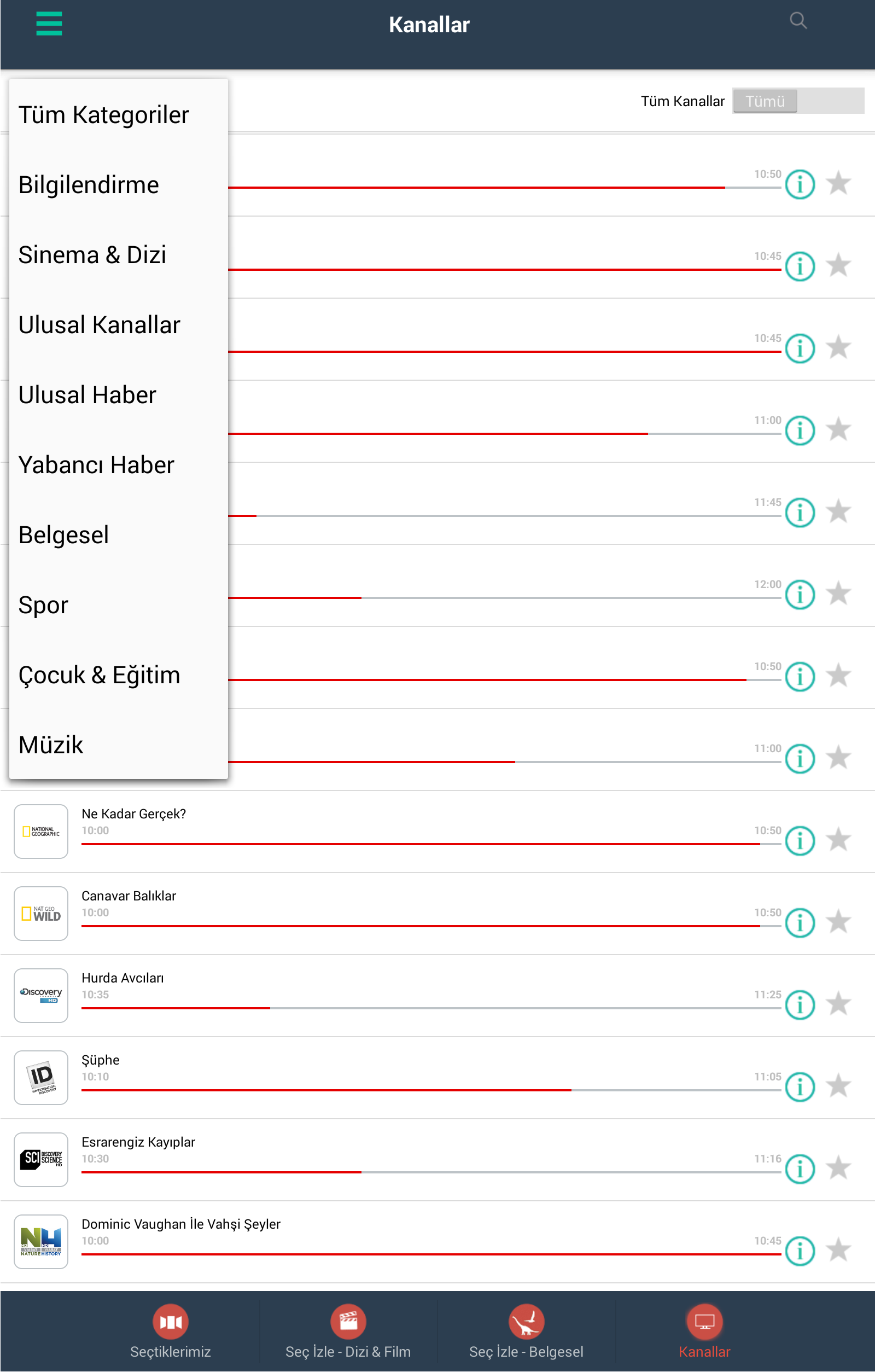Select the Spor category entry
Screen dimensions: 875x1372
pyautogui.click(x=43, y=605)
